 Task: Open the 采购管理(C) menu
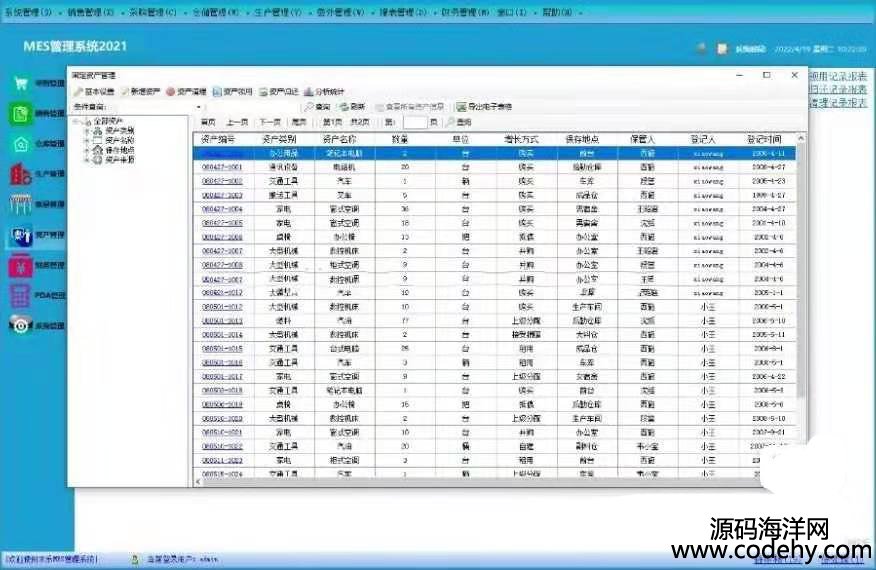tap(153, 12)
